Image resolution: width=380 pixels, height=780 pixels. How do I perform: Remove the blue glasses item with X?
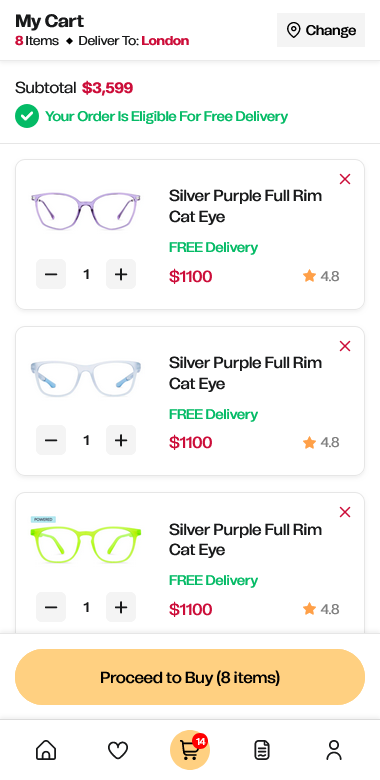pos(345,346)
